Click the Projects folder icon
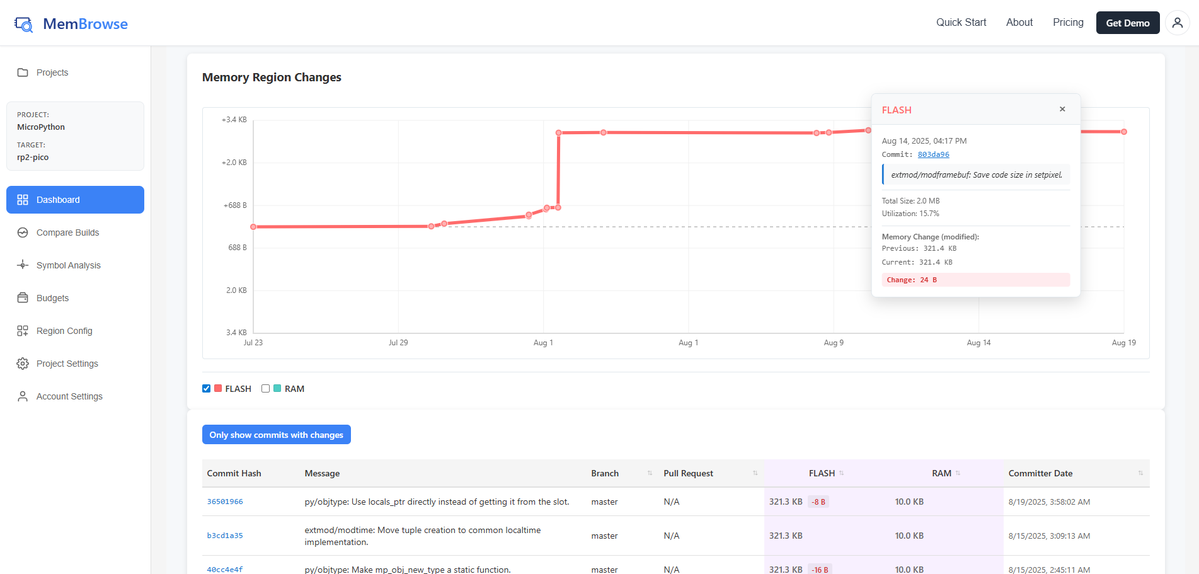This screenshot has width=1199, height=574. [x=23, y=73]
